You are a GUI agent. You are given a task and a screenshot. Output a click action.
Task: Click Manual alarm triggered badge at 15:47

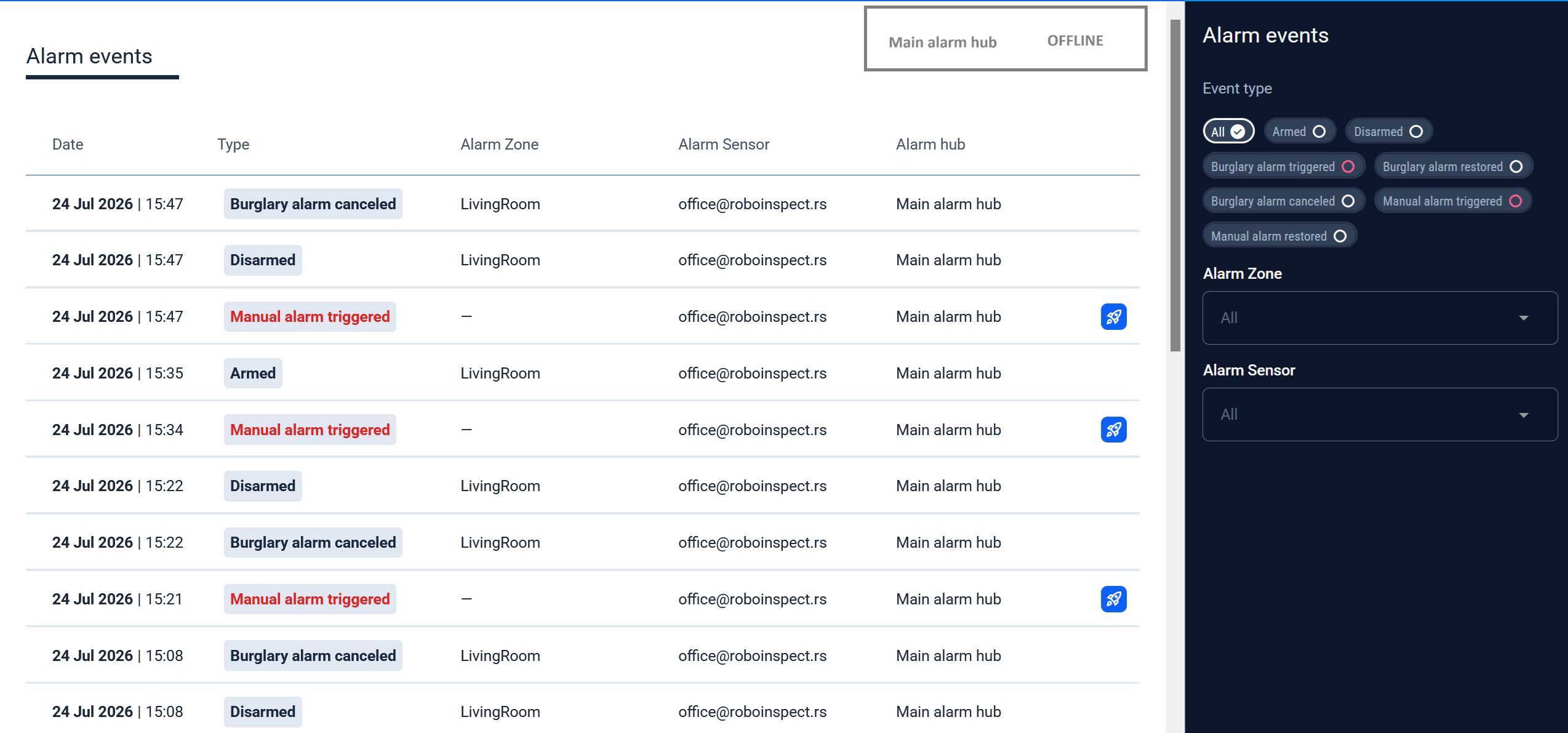click(x=310, y=316)
